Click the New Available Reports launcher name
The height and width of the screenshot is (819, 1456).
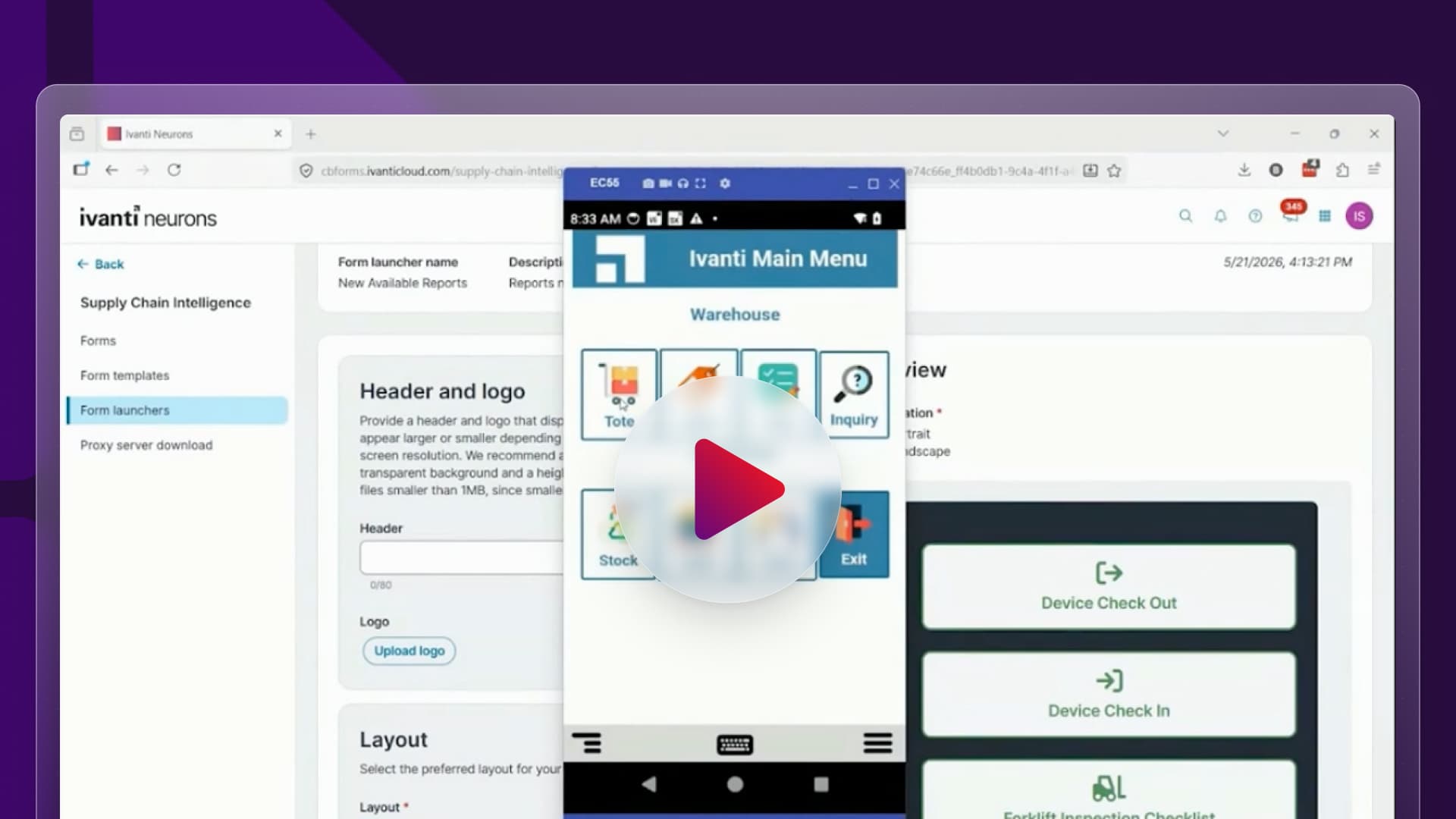(x=403, y=283)
